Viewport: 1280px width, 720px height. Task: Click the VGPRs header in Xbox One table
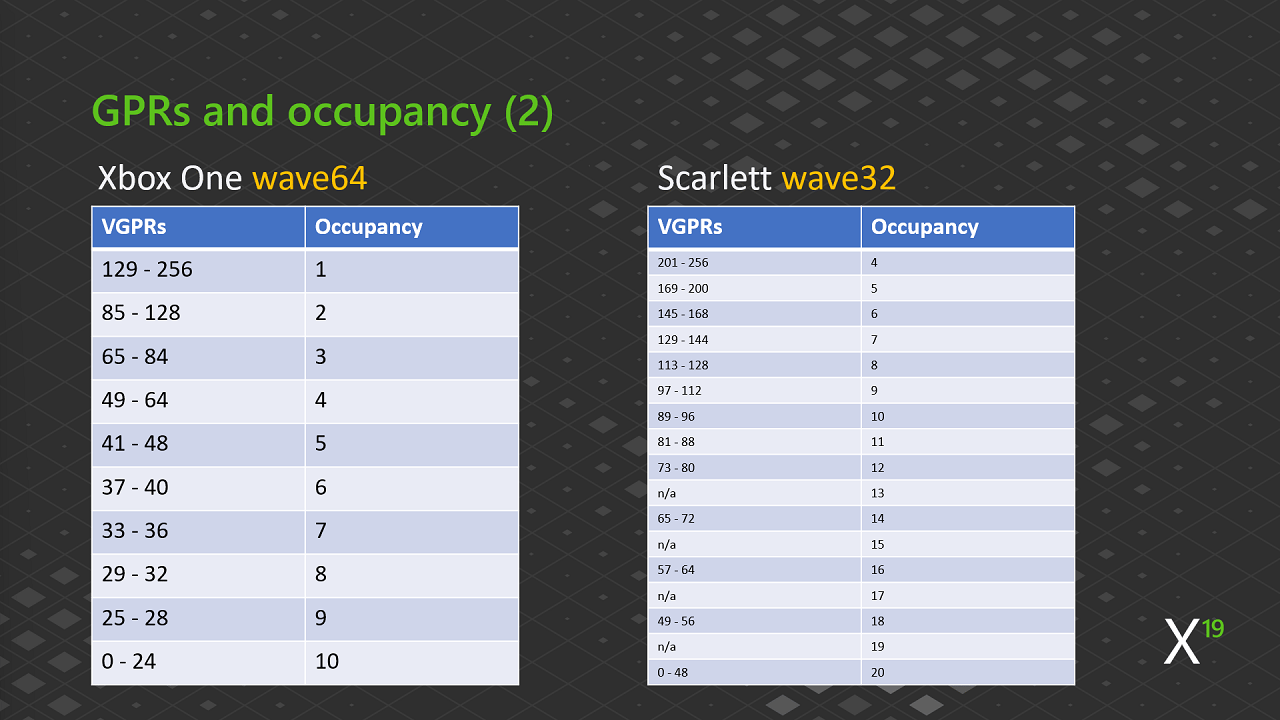pyautogui.click(x=198, y=227)
